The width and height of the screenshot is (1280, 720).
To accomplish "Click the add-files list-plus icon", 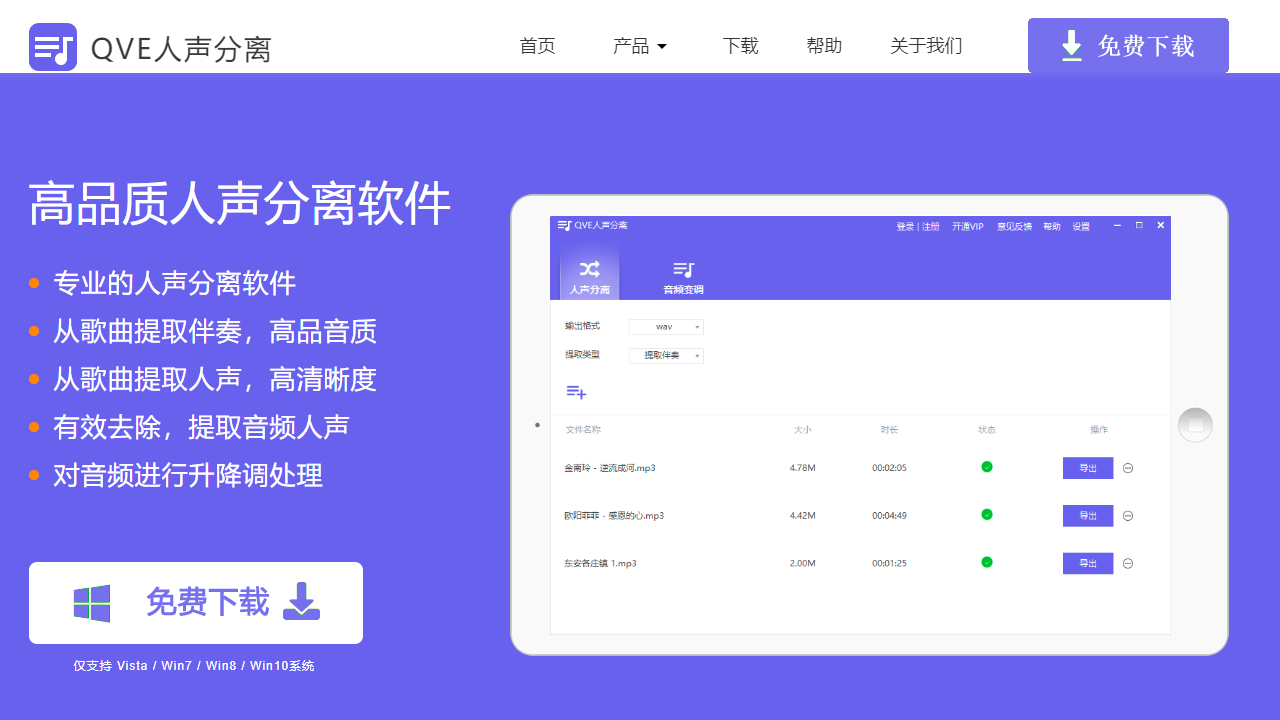I will click(576, 392).
